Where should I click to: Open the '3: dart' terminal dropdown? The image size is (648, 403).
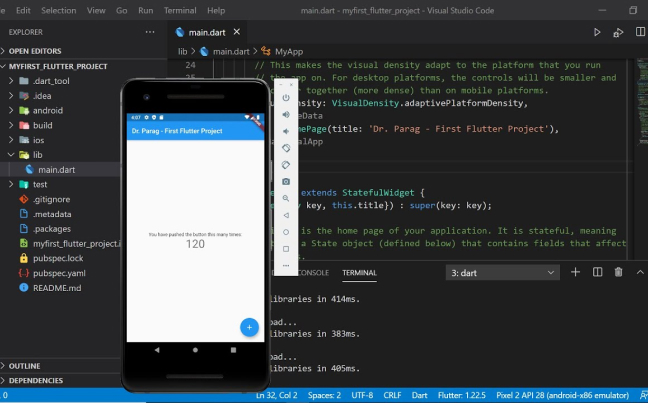(502, 272)
